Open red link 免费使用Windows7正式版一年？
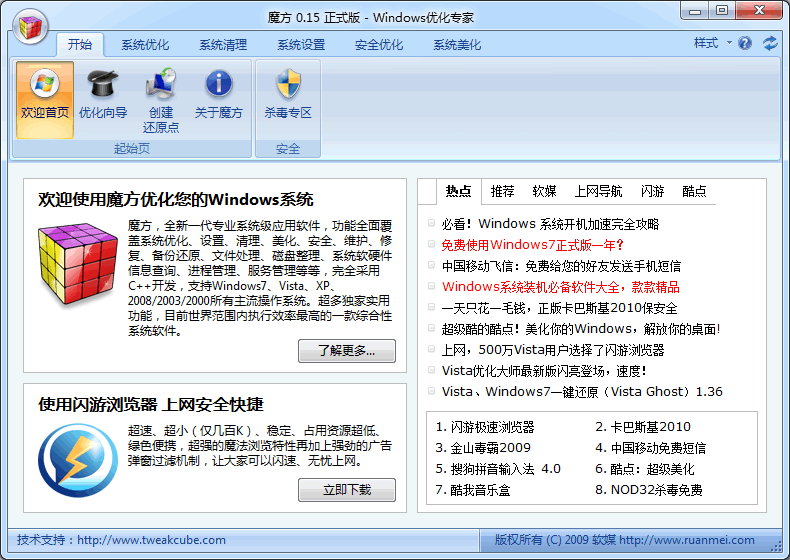 tap(533, 245)
